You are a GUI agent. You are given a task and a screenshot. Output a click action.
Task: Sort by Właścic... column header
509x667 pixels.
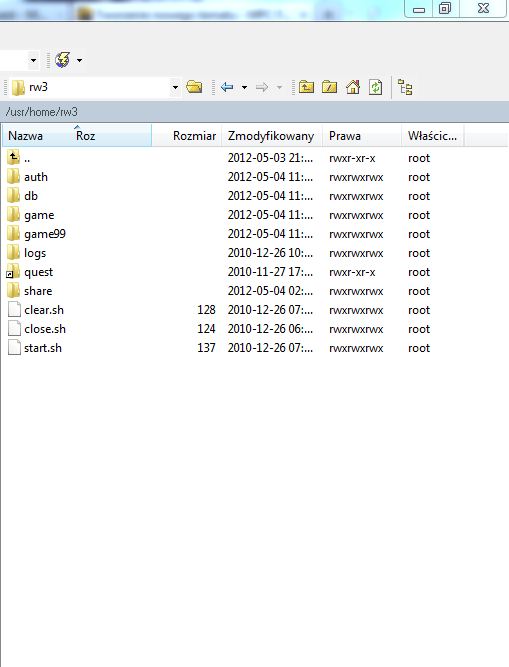432,136
